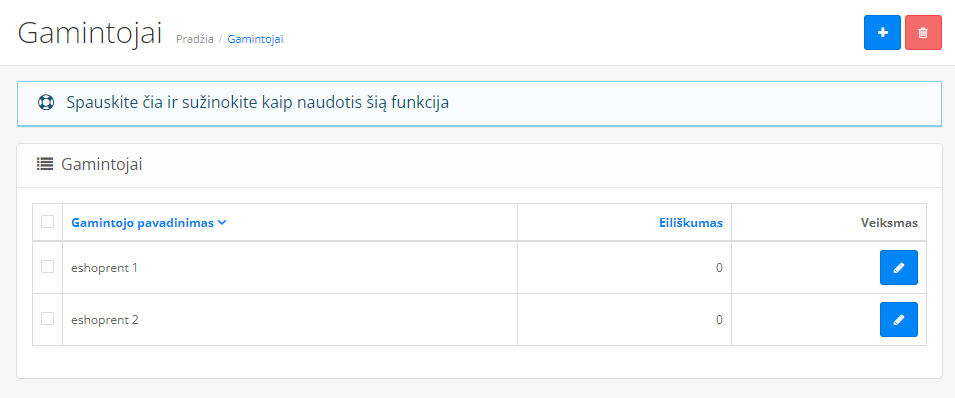Click the eshoprent 1 name cell
The width and height of the screenshot is (955, 398).
(290, 267)
